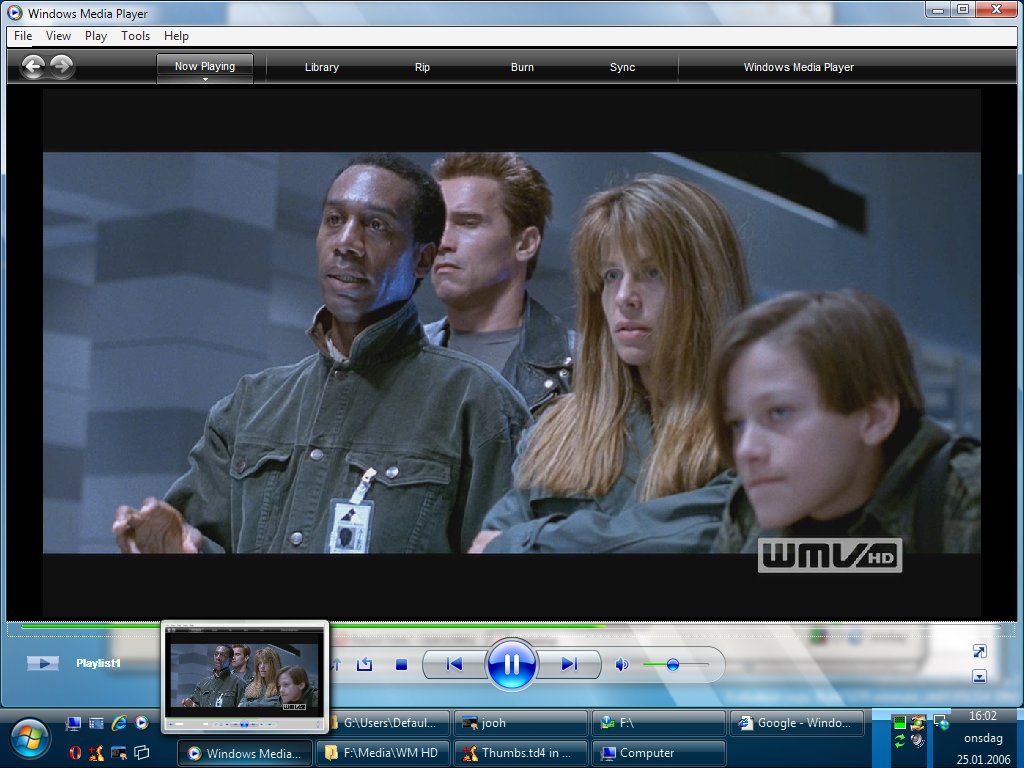Expand the Now Playing dropdown arrow
1024x768 pixels.
point(205,80)
